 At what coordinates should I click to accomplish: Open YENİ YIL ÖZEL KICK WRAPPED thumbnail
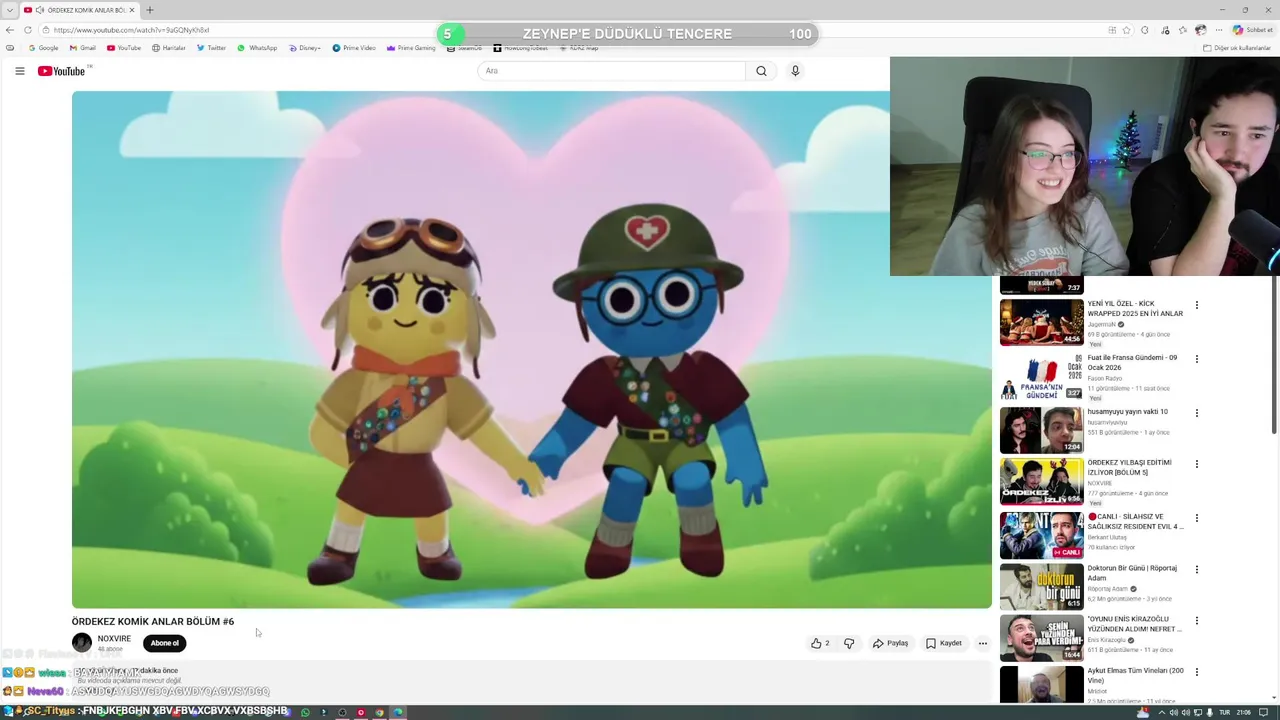coord(1041,322)
